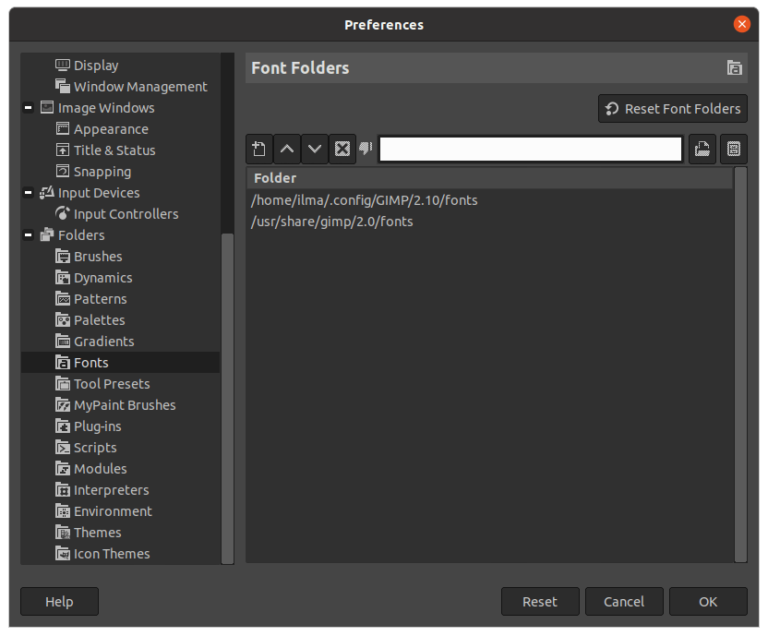Click the add new folder icon
The width and height of the screenshot is (768, 636).
[259, 148]
